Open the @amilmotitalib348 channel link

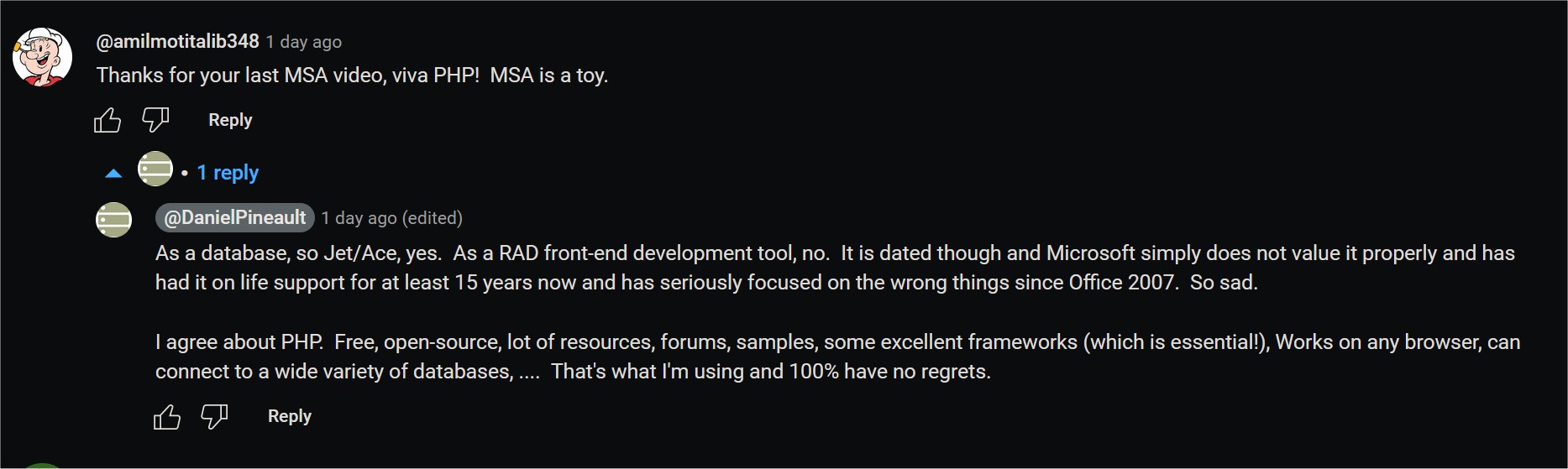tap(177, 41)
